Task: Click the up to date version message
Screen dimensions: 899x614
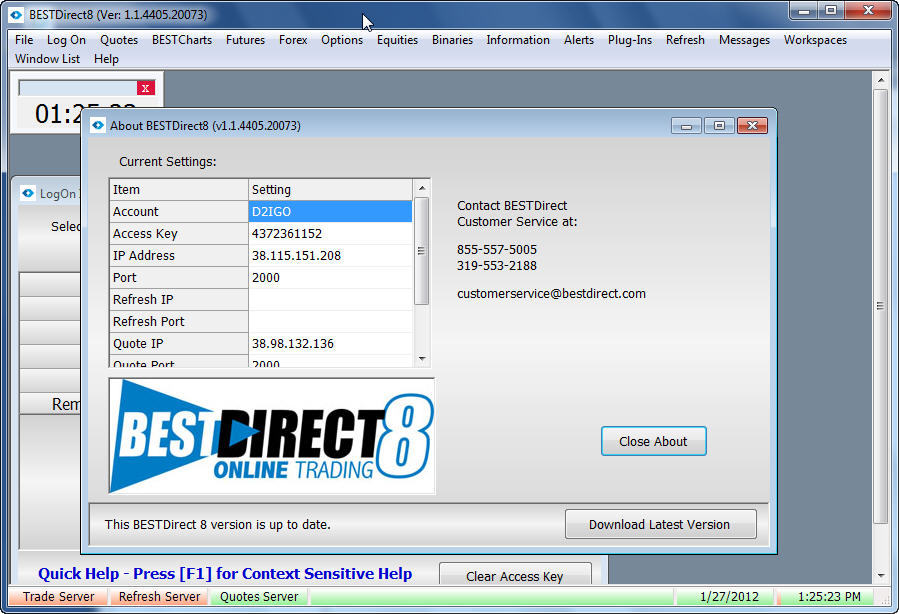Action: pyautogui.click(x=218, y=525)
